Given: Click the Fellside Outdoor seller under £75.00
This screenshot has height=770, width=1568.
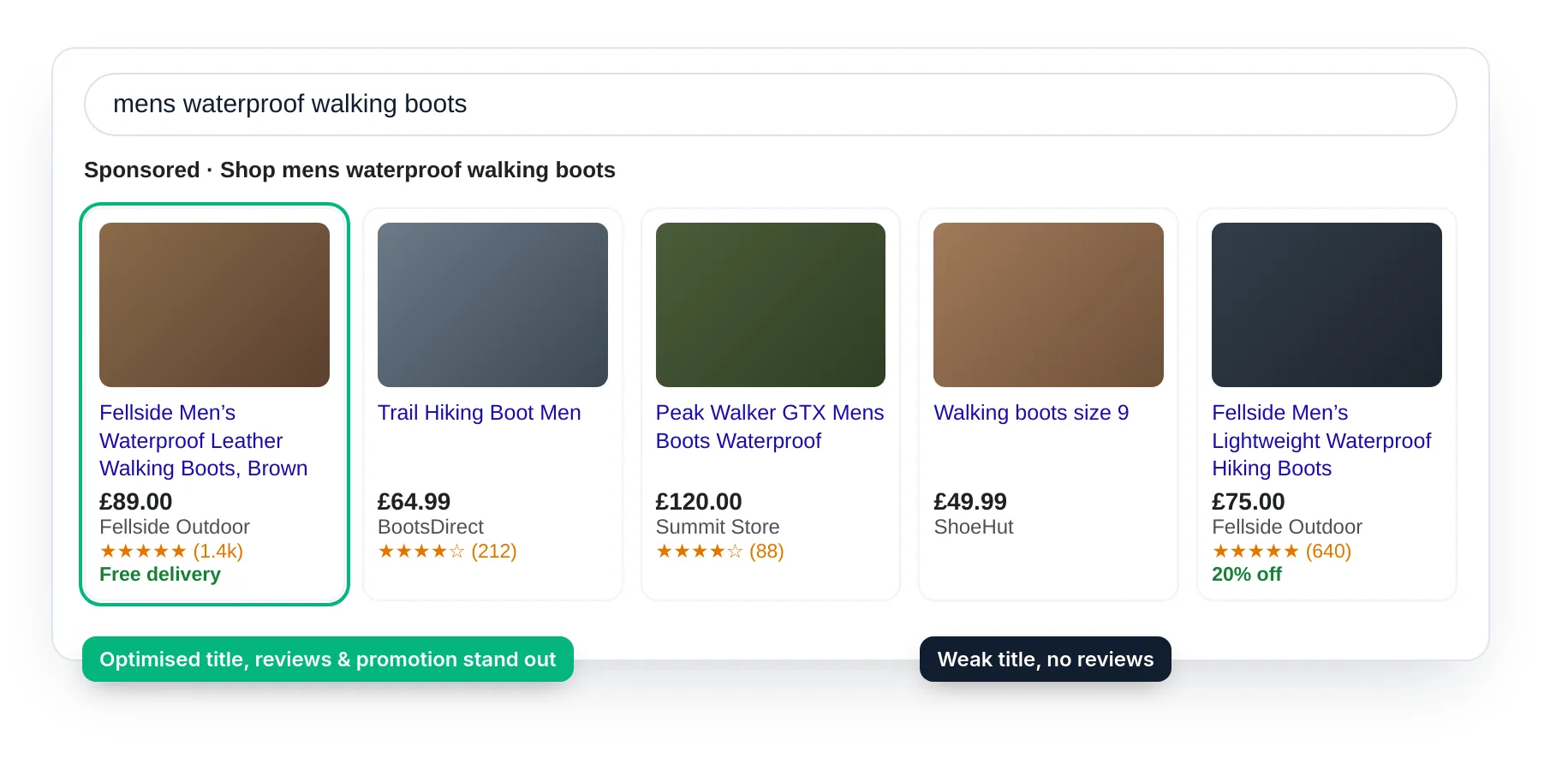Looking at the screenshot, I should [1287, 527].
